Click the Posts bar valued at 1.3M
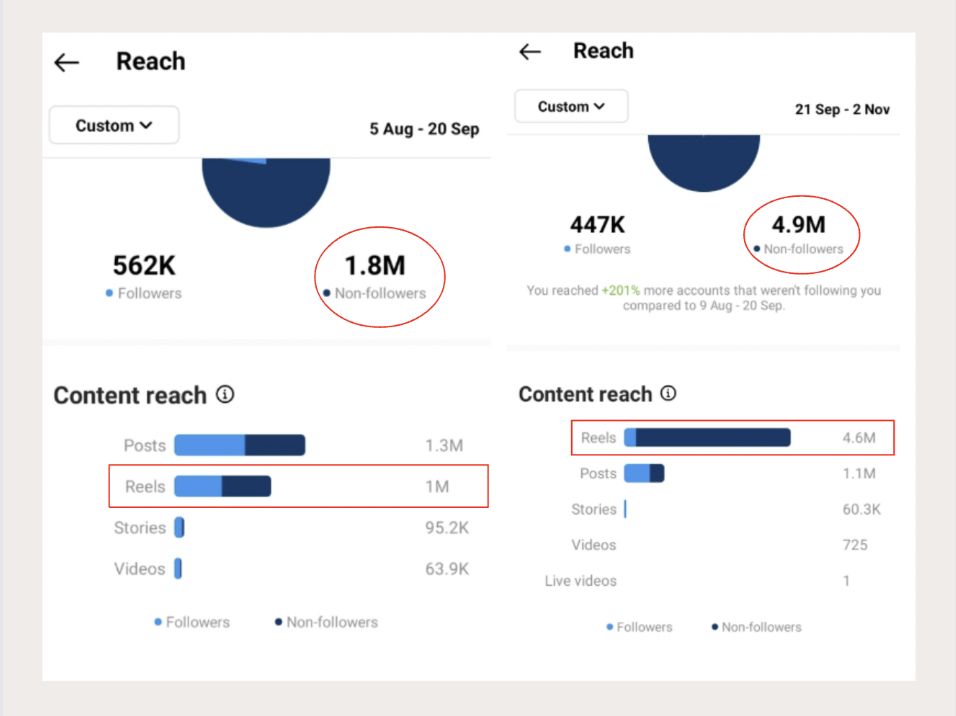The height and width of the screenshot is (716, 956). [x=240, y=445]
